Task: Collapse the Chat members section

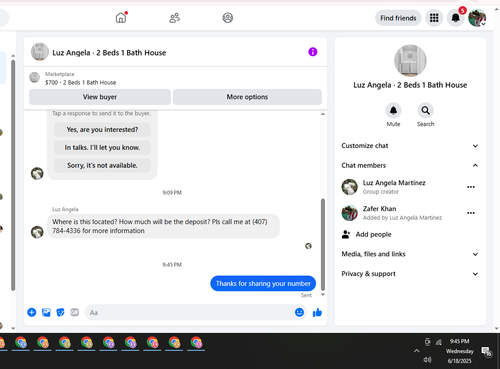Action: [410, 165]
